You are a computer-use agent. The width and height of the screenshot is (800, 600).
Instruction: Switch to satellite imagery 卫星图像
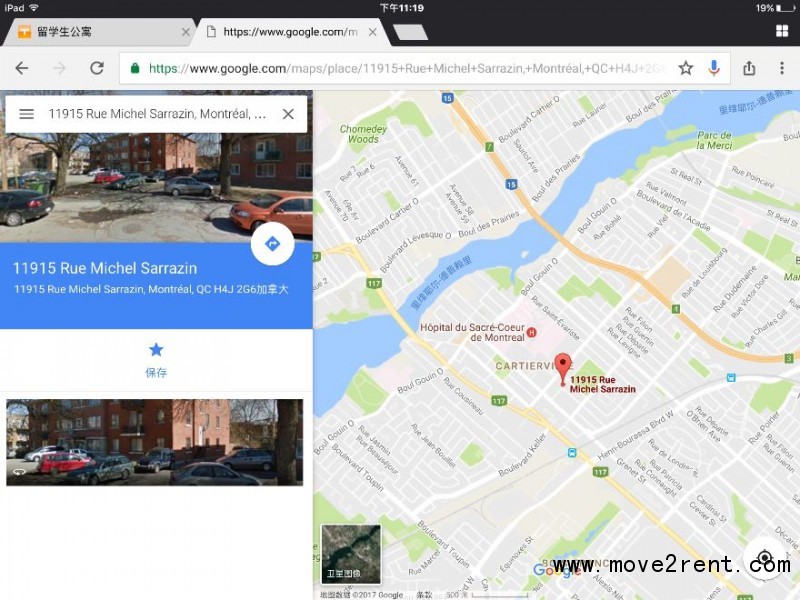[x=351, y=554]
